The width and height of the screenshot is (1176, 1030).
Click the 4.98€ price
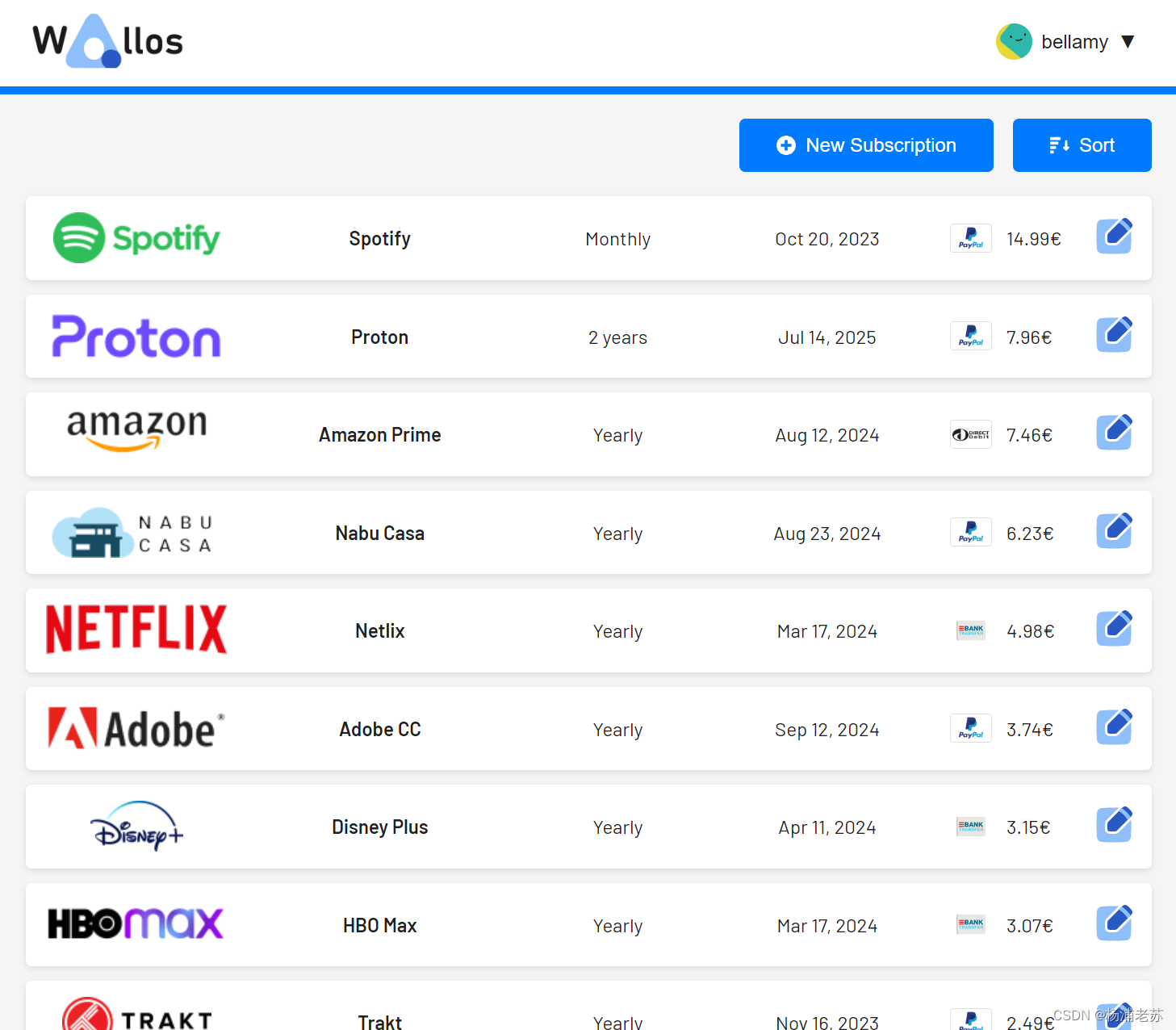pyautogui.click(x=1031, y=631)
